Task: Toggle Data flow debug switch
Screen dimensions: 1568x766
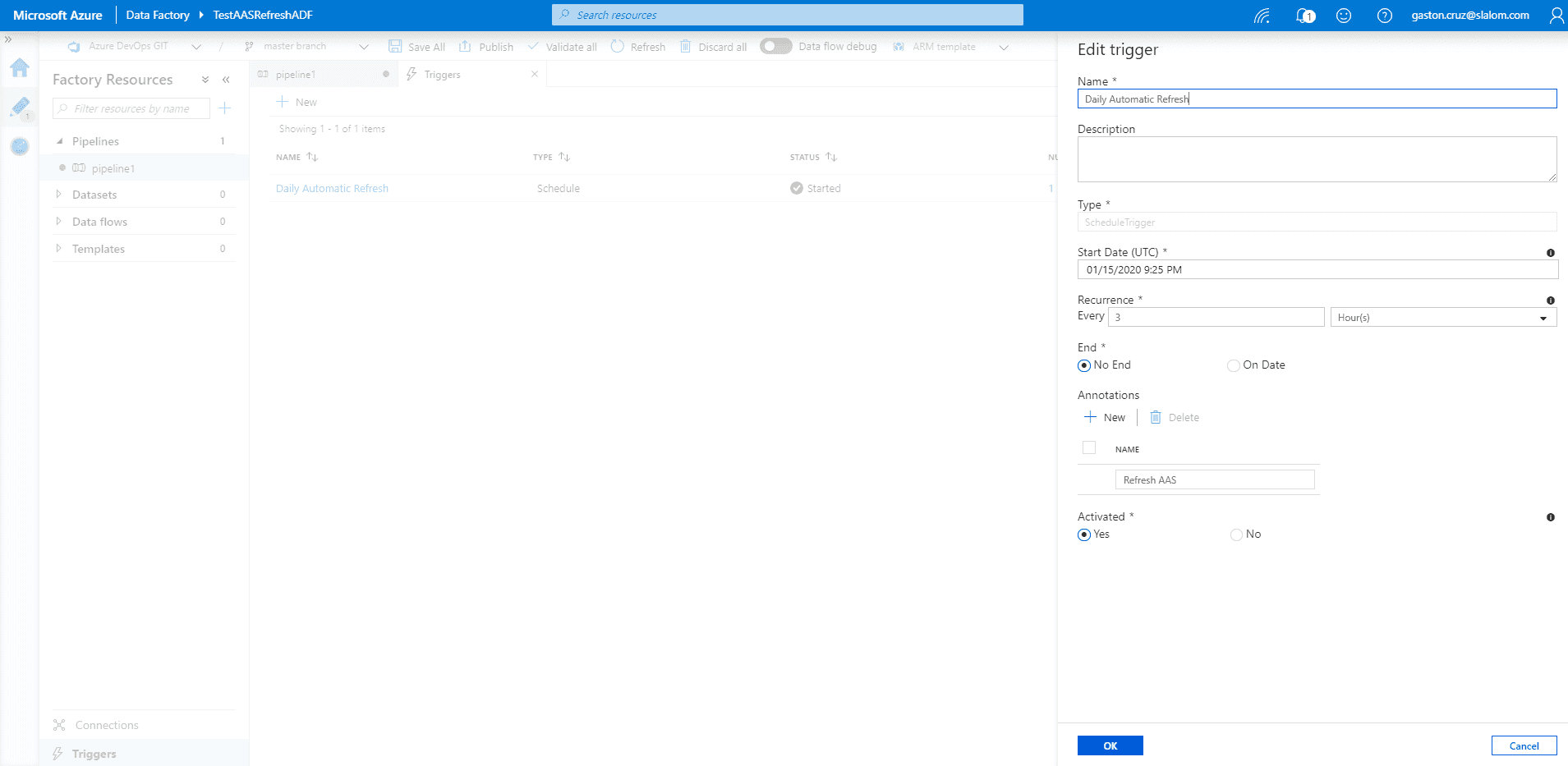Action: tap(775, 46)
